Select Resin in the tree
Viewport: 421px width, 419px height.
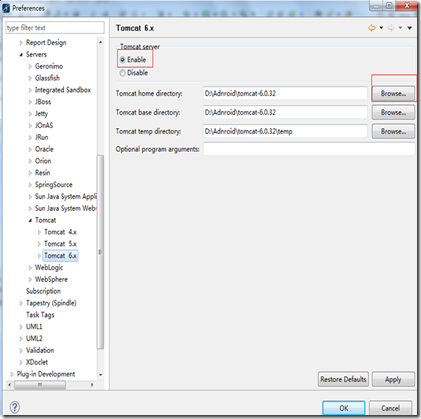click(42, 173)
